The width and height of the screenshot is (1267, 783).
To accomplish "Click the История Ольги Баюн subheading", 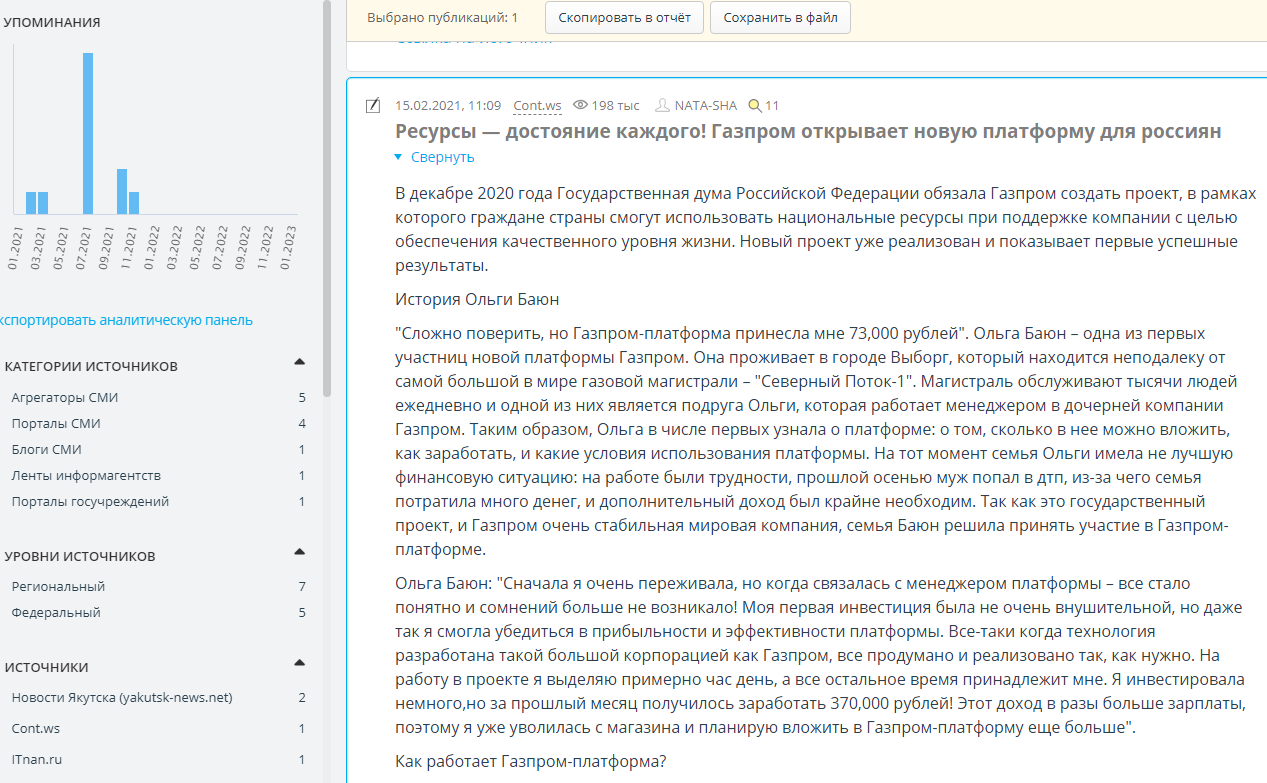I will pos(477,299).
